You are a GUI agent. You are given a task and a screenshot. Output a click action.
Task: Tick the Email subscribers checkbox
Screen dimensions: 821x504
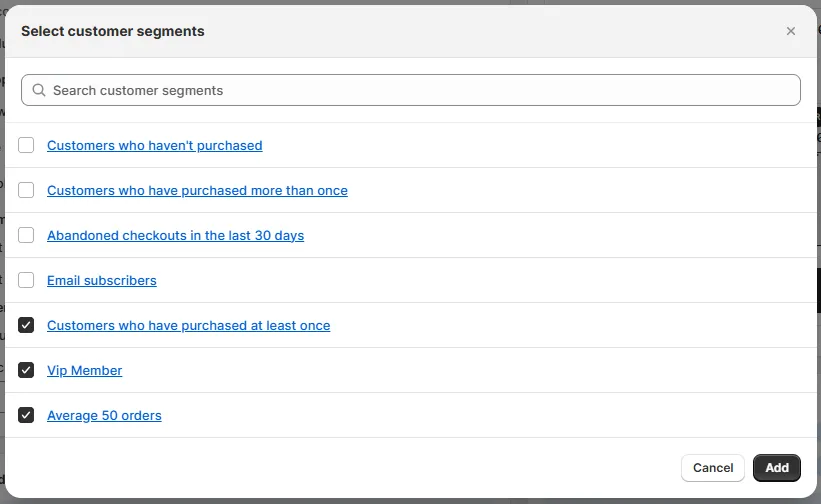26,280
